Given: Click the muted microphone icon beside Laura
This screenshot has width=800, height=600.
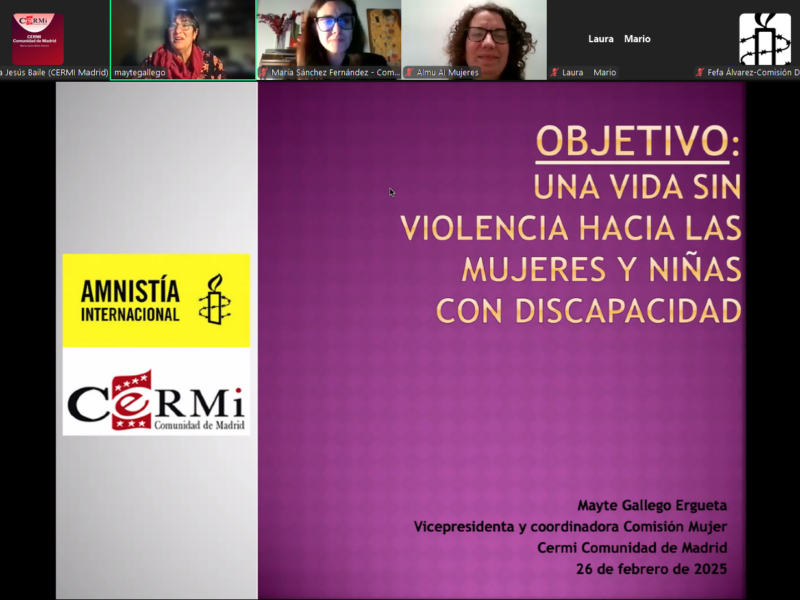Looking at the screenshot, I should [554, 72].
